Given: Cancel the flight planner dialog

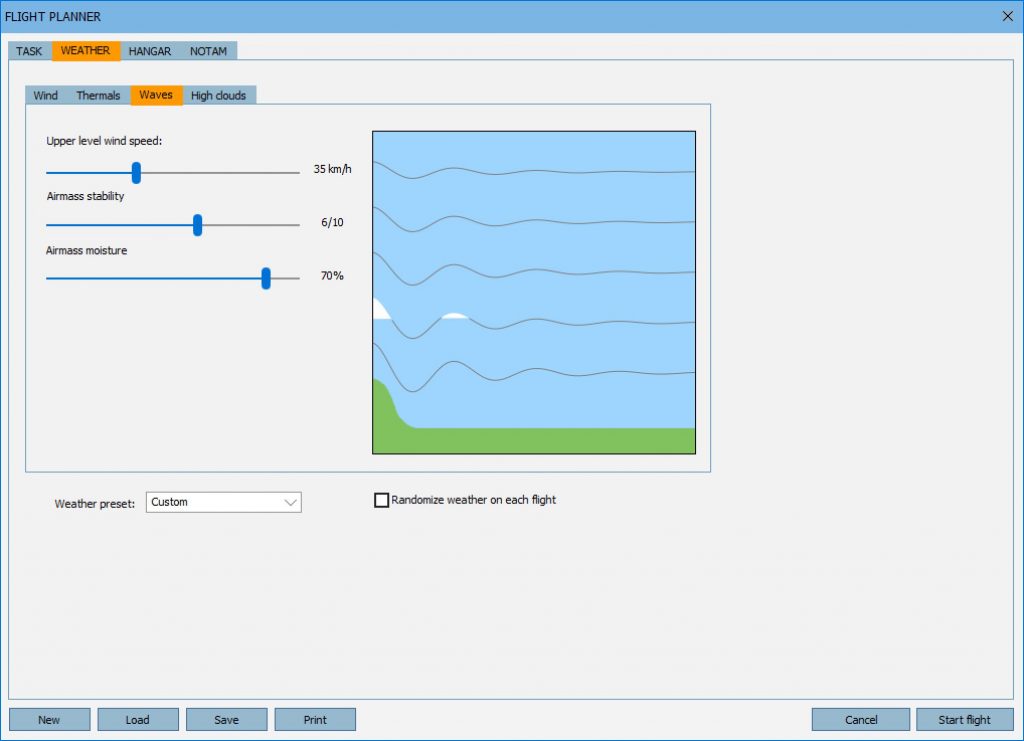Looking at the screenshot, I should [861, 720].
